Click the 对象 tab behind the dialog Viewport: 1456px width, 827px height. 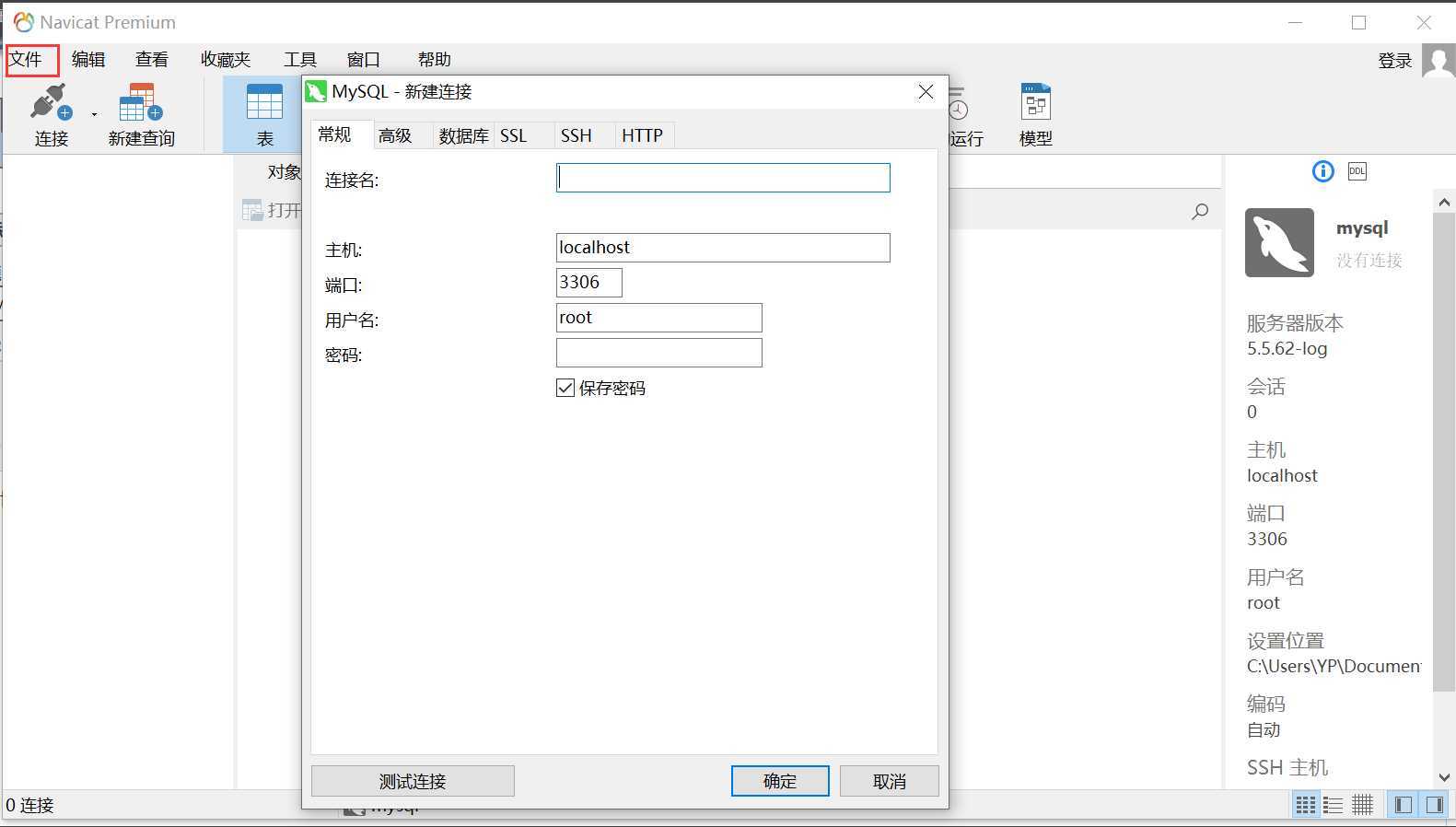click(x=284, y=172)
